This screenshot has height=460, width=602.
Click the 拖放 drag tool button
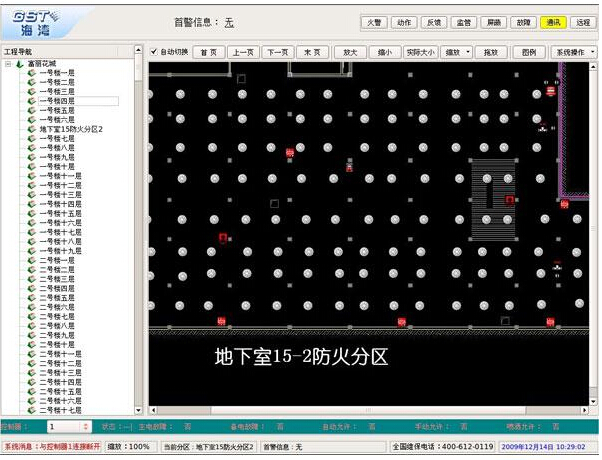click(x=491, y=51)
